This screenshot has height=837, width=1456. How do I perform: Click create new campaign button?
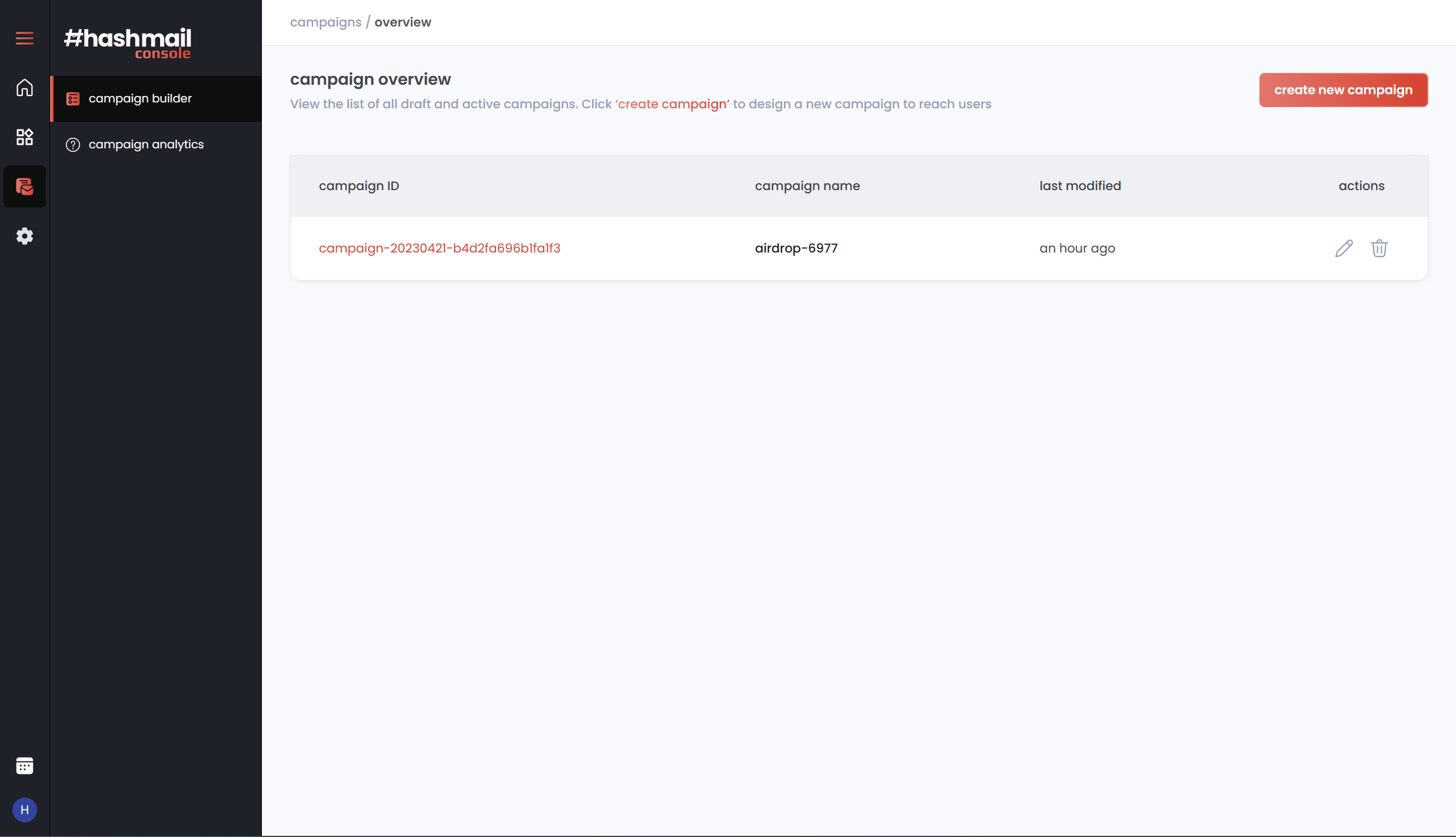coord(1343,90)
